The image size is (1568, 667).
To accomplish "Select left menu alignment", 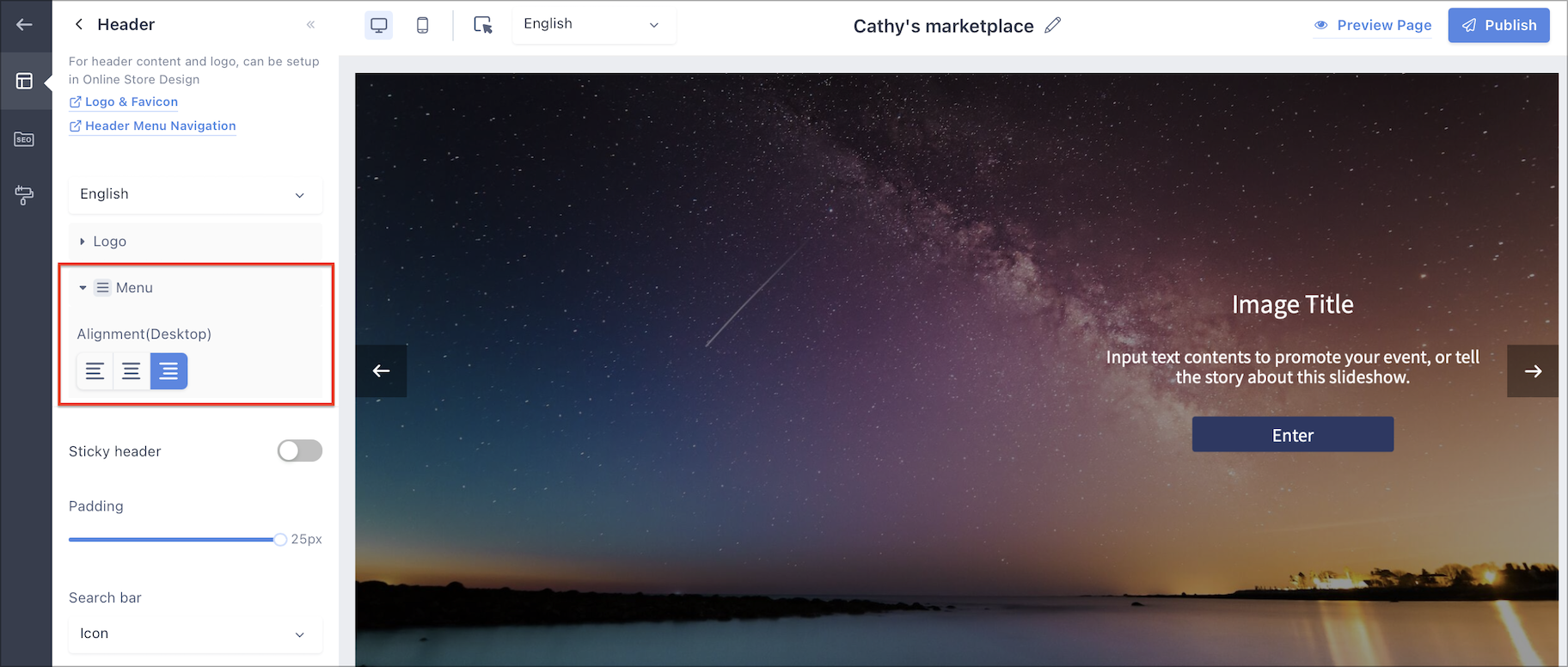I will [95, 371].
